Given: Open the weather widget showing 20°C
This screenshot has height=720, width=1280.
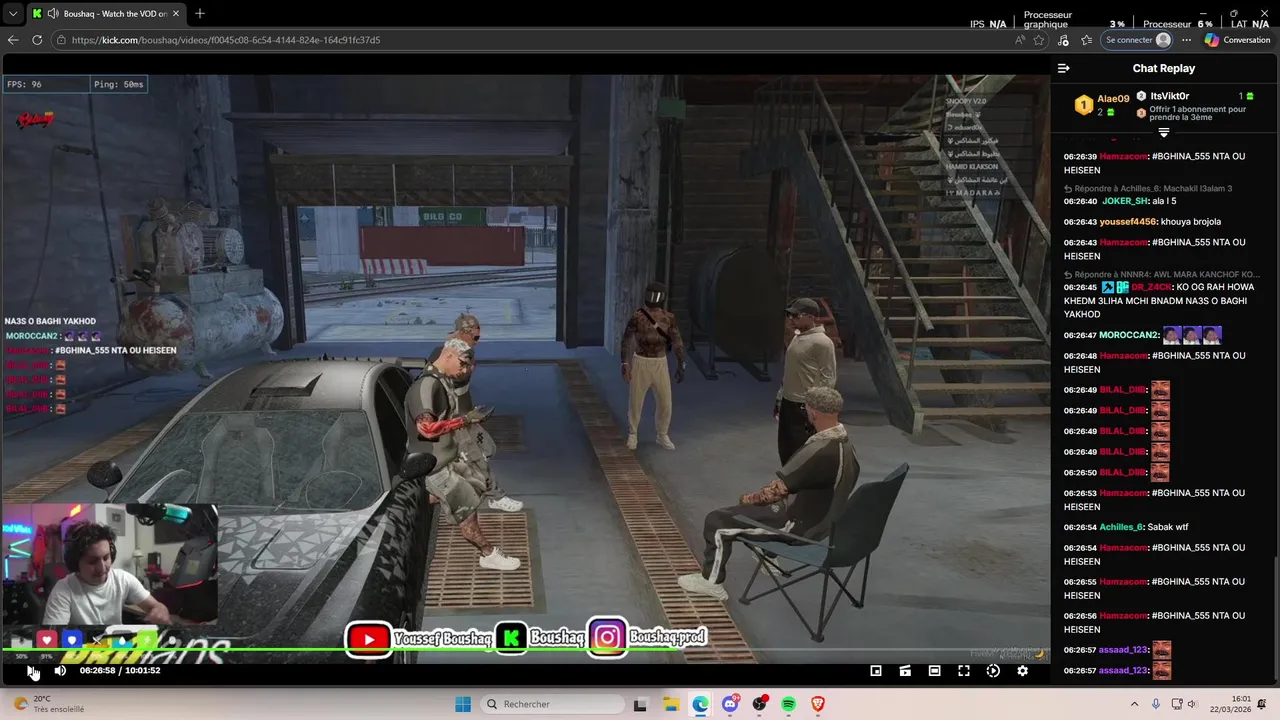Looking at the screenshot, I should tap(48, 704).
